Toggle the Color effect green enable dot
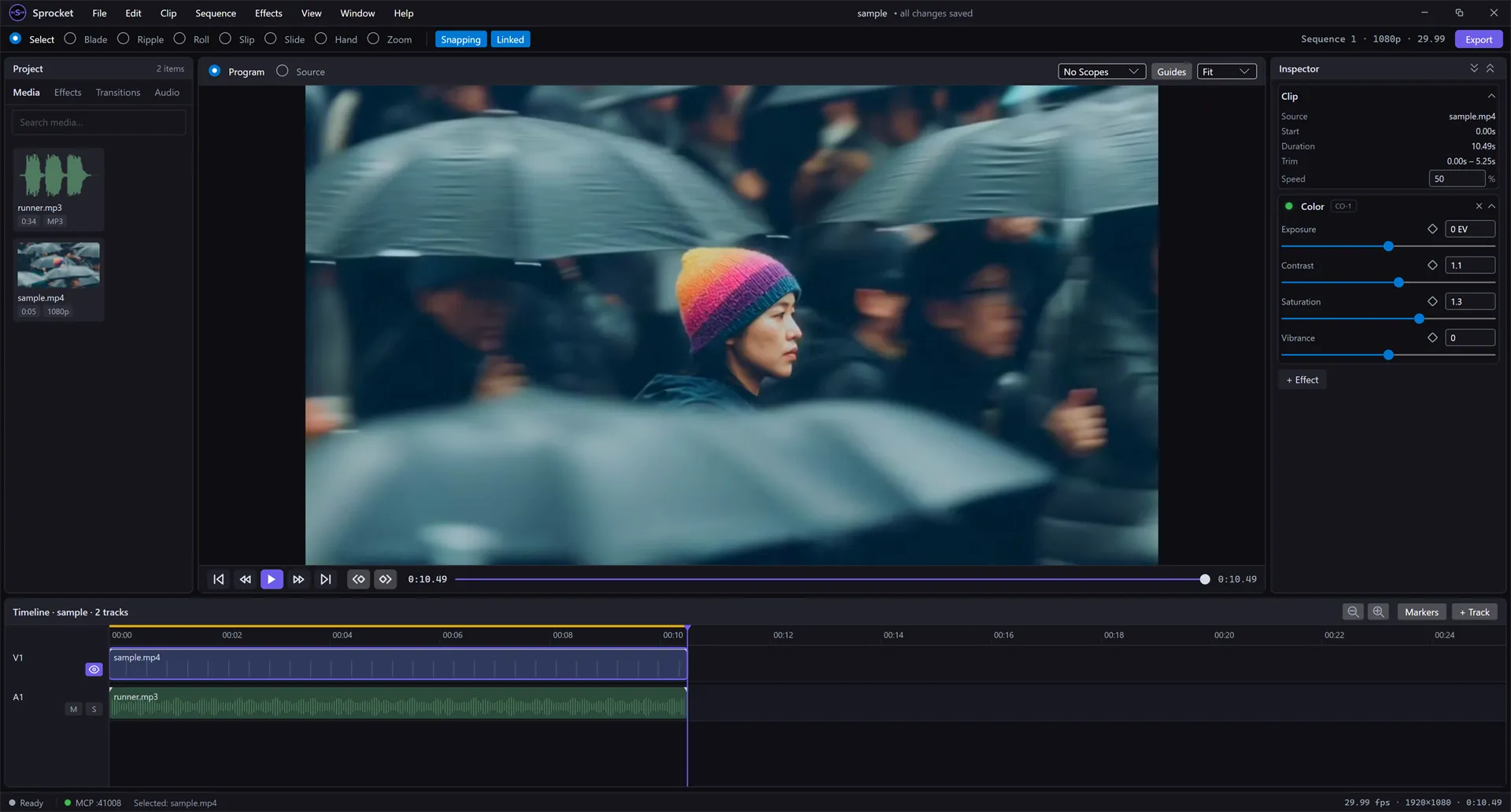The width and height of the screenshot is (1511, 812). tap(1288, 206)
